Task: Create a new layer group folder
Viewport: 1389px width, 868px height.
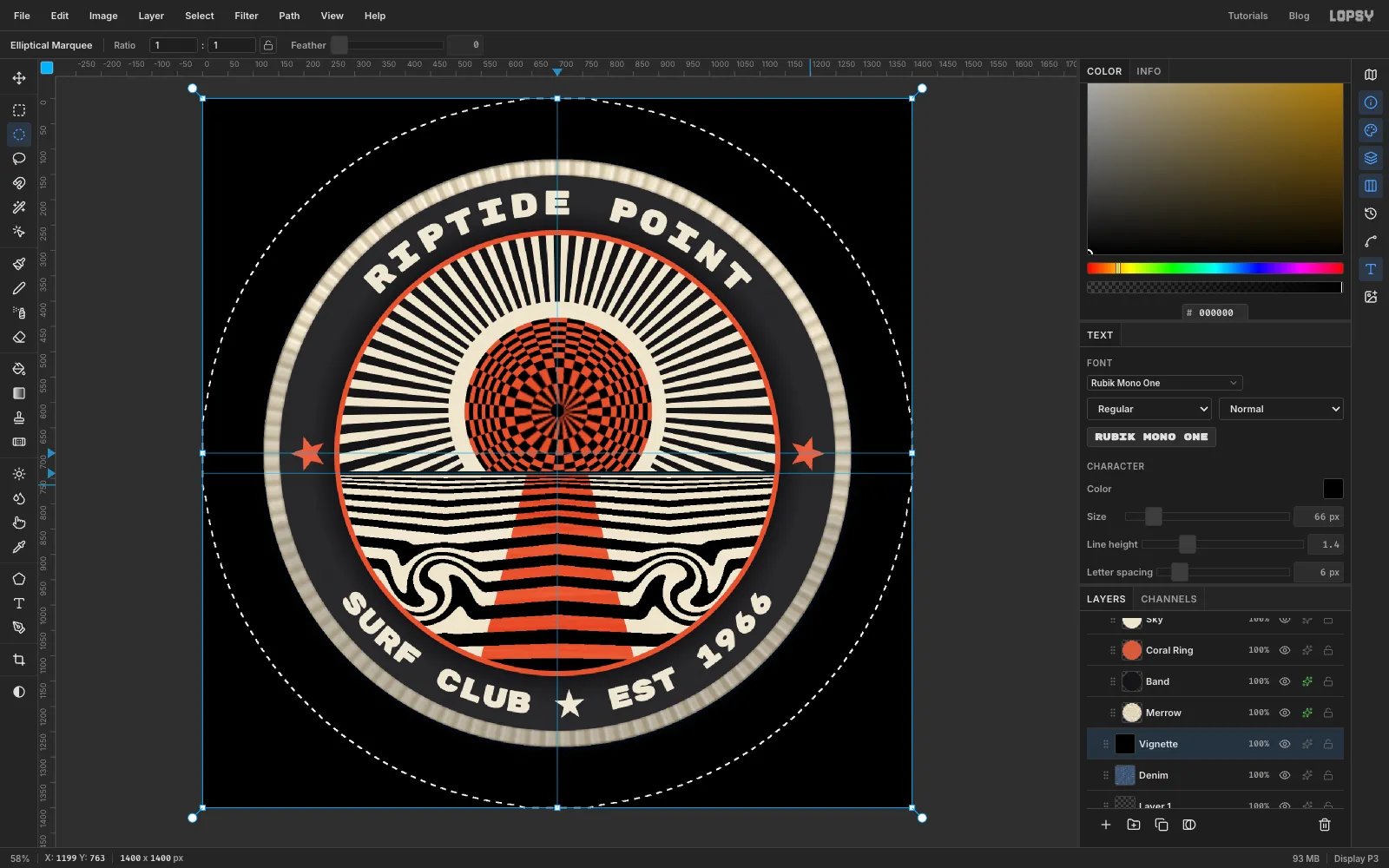Action: 1134,825
